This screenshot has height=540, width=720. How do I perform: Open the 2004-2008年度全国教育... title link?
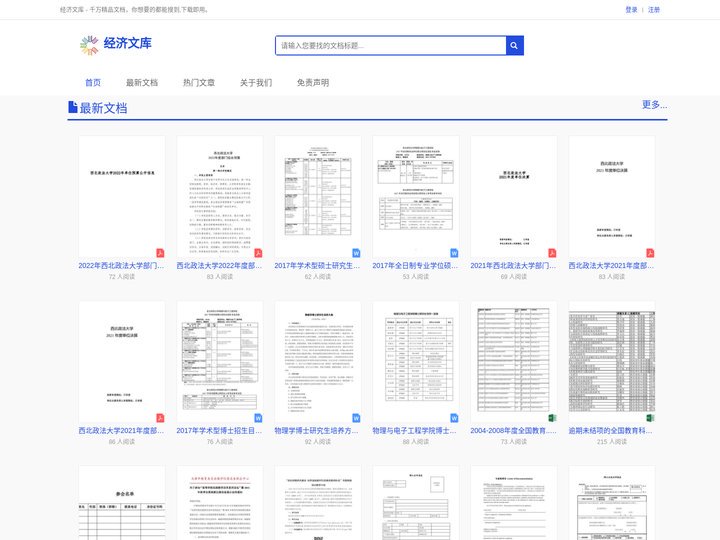pyautogui.click(x=513, y=431)
